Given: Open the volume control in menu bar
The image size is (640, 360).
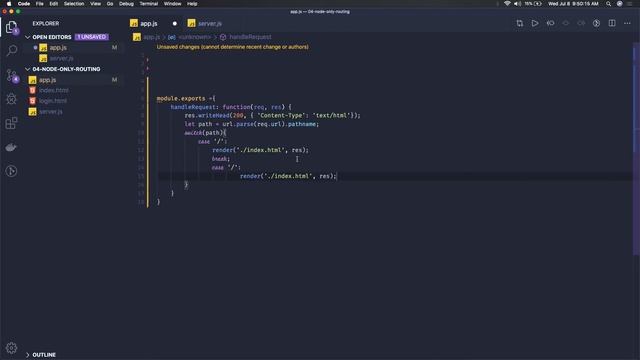Looking at the screenshot, I should pos(518,4).
